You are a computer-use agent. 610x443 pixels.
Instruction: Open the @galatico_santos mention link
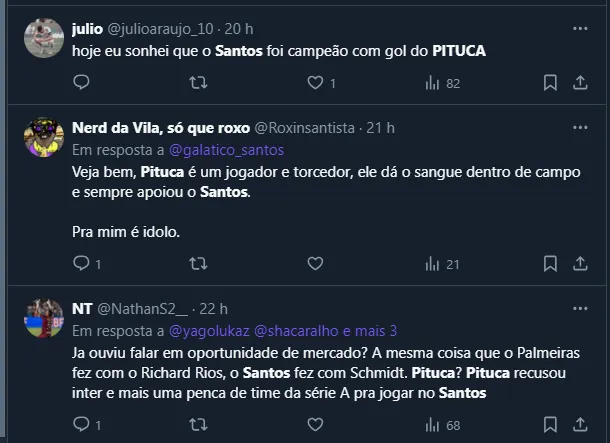pyautogui.click(x=220, y=149)
